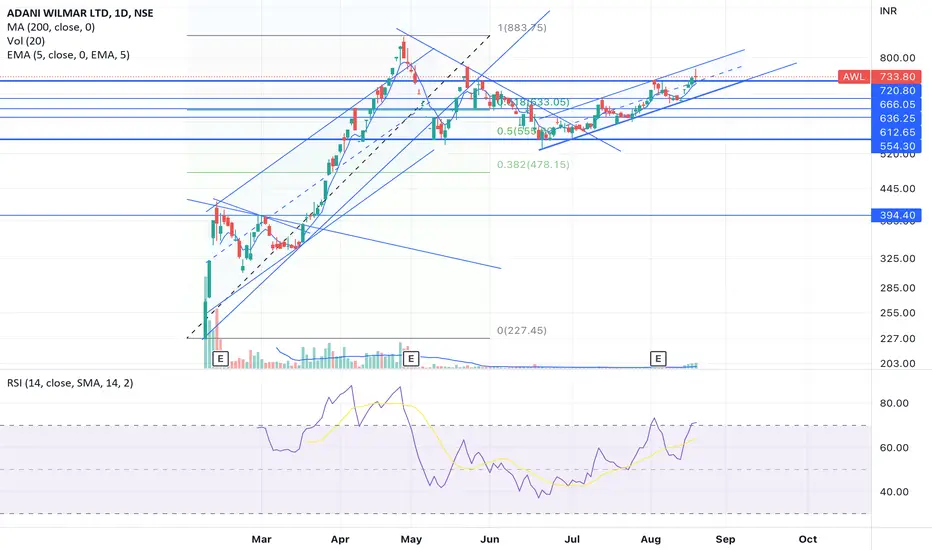Image resolution: width=932 pixels, height=550 pixels.
Task: Click the earnings E marker near August
Action: coord(658,359)
